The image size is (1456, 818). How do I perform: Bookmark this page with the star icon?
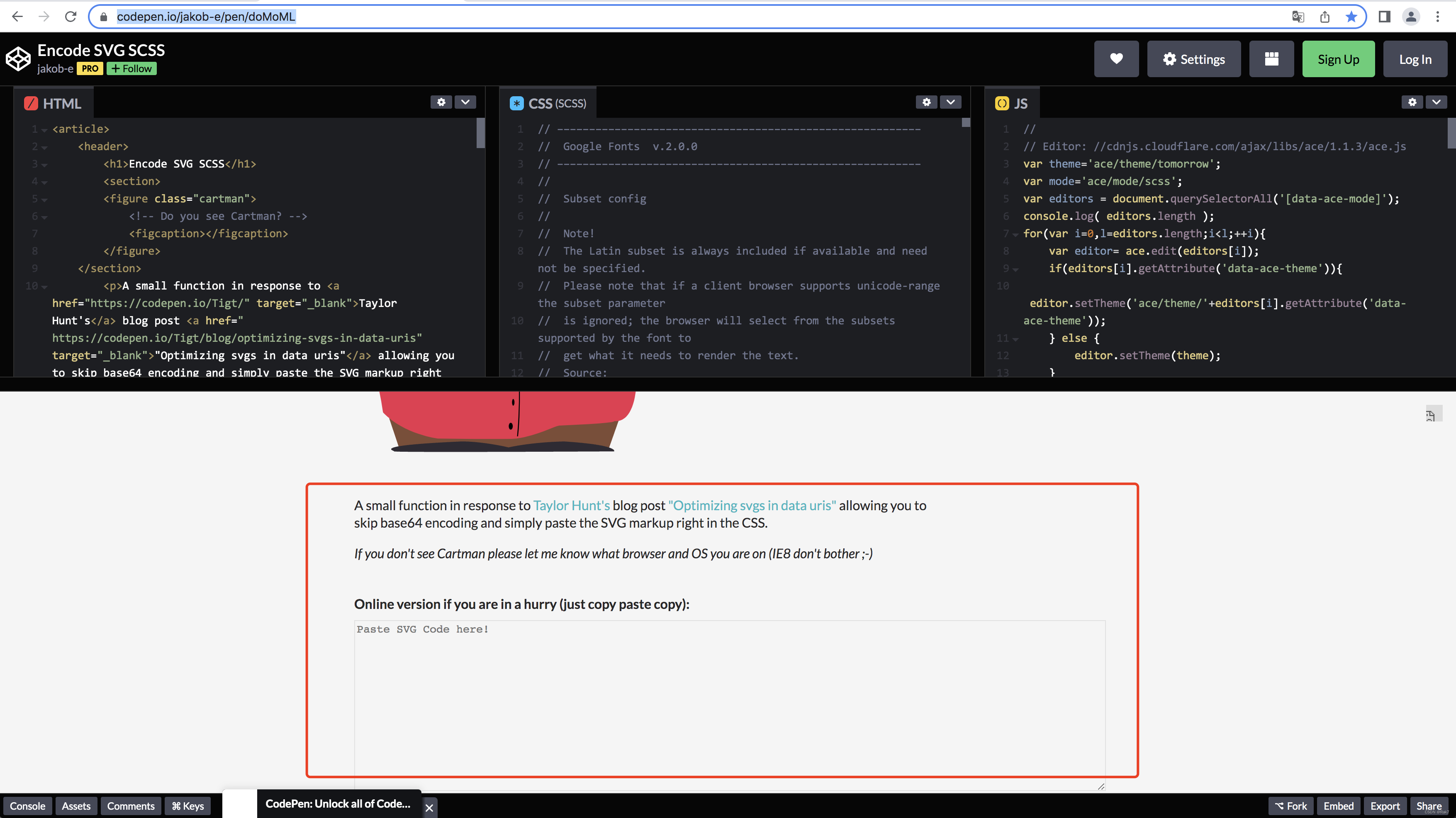click(x=1351, y=17)
